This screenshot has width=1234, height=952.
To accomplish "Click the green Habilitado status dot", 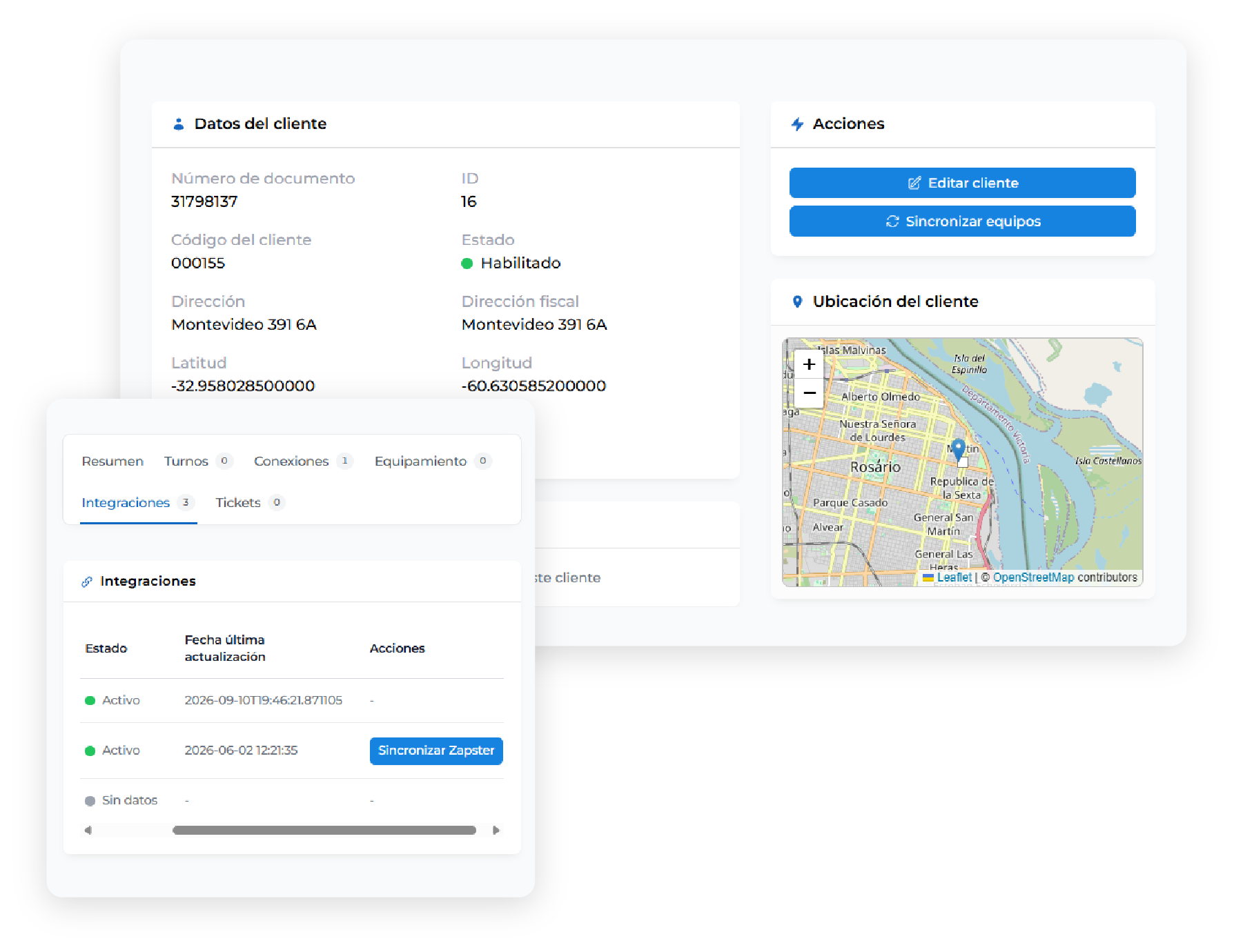I will pyautogui.click(x=467, y=263).
